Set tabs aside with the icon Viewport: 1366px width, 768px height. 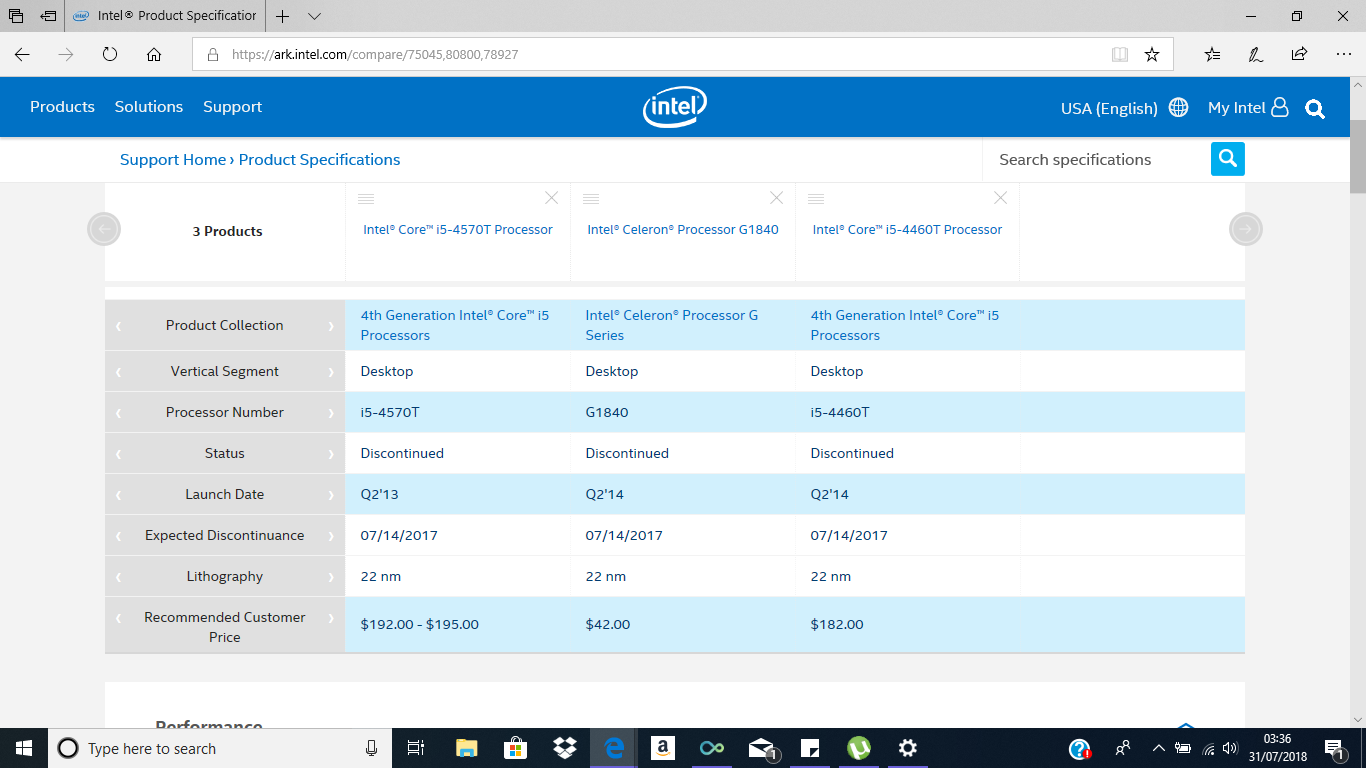click(48, 17)
